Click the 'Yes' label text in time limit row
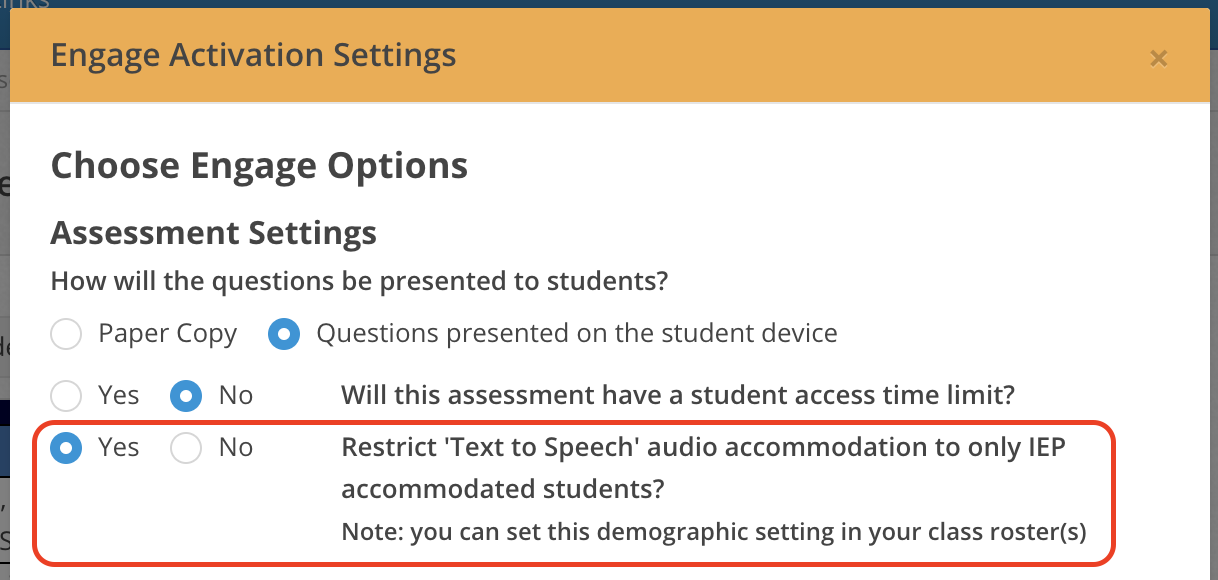This screenshot has height=580, width=1218. pyautogui.click(x=119, y=396)
